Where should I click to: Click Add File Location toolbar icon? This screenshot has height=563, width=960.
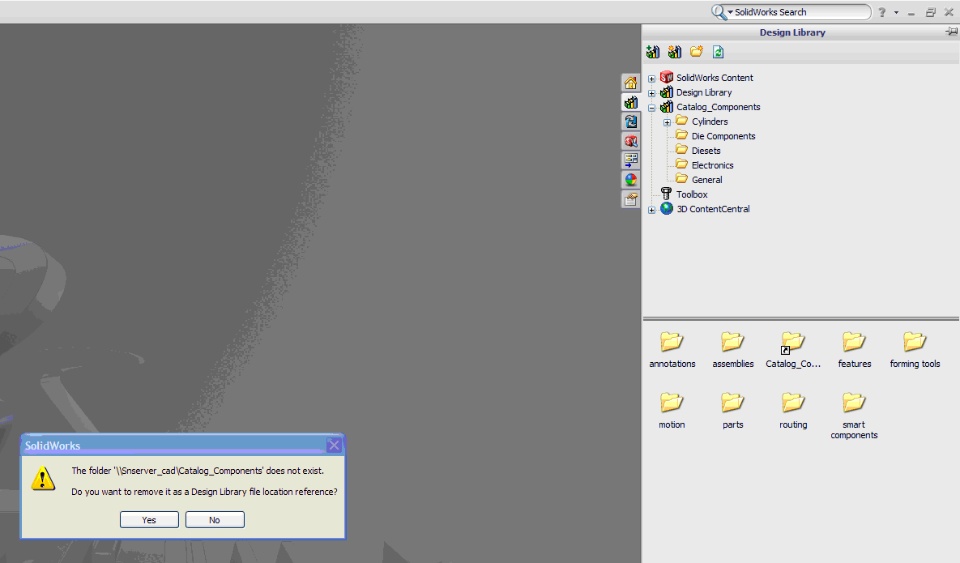(675, 52)
